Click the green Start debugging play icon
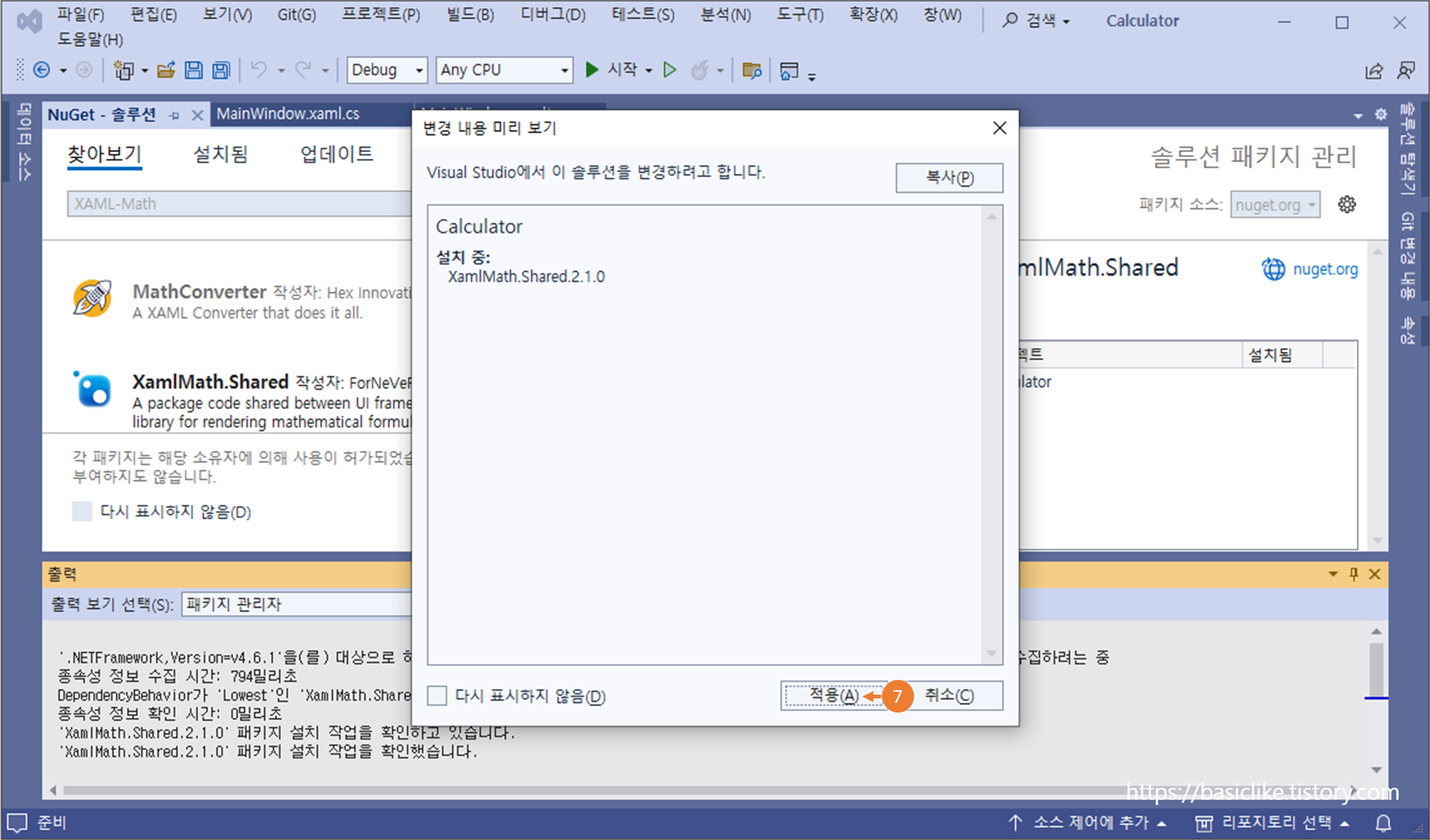Image resolution: width=1430 pixels, height=840 pixels. click(592, 70)
